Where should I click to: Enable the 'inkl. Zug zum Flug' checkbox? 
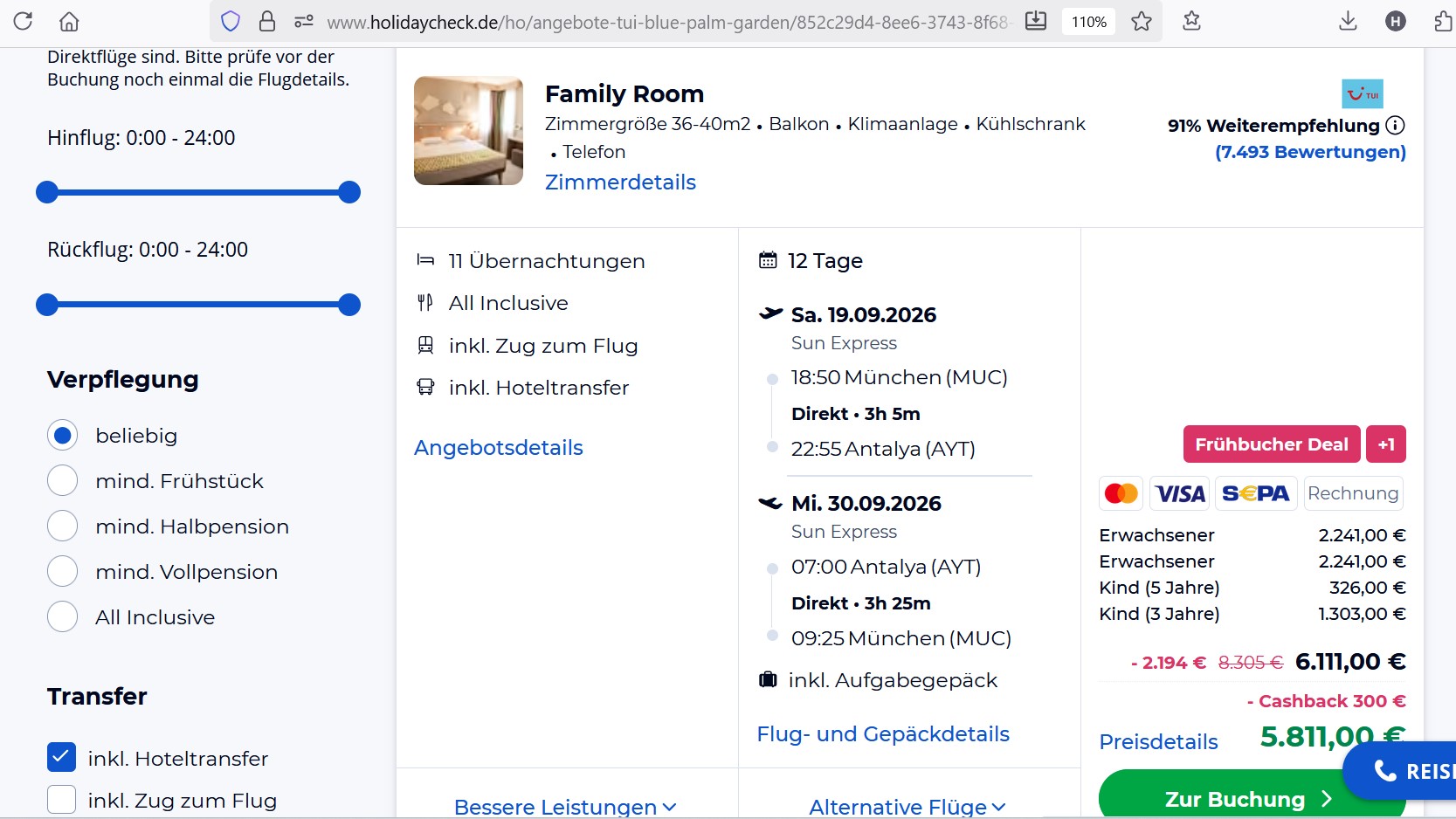(x=62, y=800)
